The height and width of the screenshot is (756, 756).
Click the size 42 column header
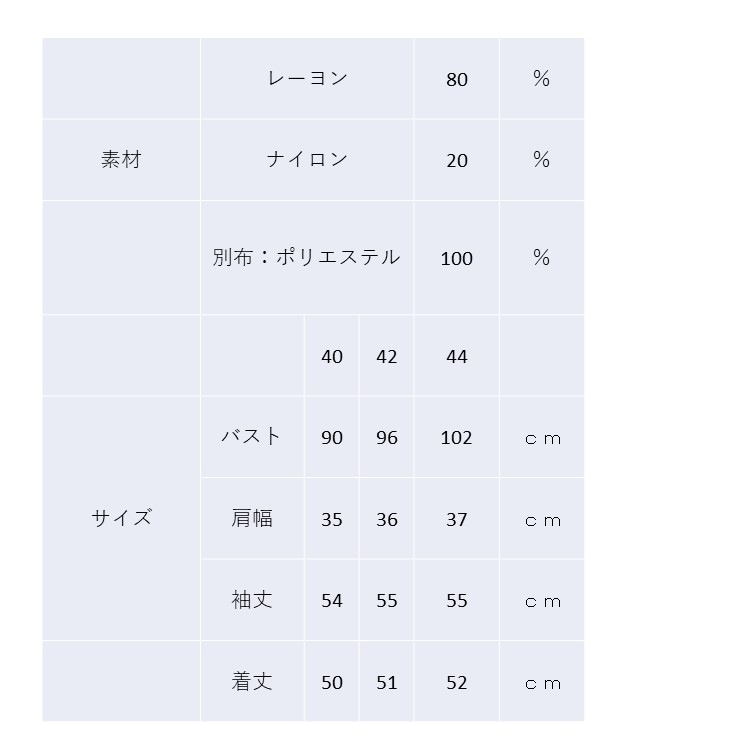(x=387, y=357)
